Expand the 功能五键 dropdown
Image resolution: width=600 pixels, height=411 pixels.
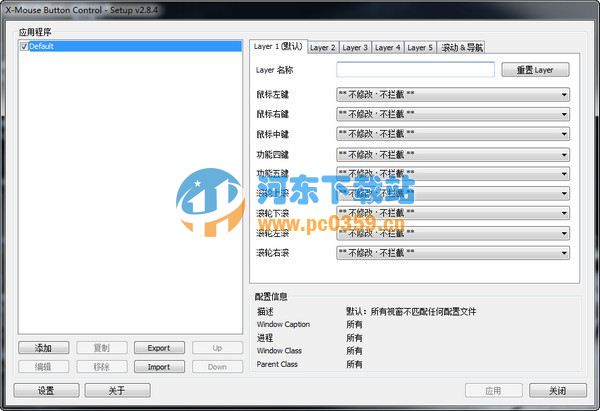(x=453, y=173)
